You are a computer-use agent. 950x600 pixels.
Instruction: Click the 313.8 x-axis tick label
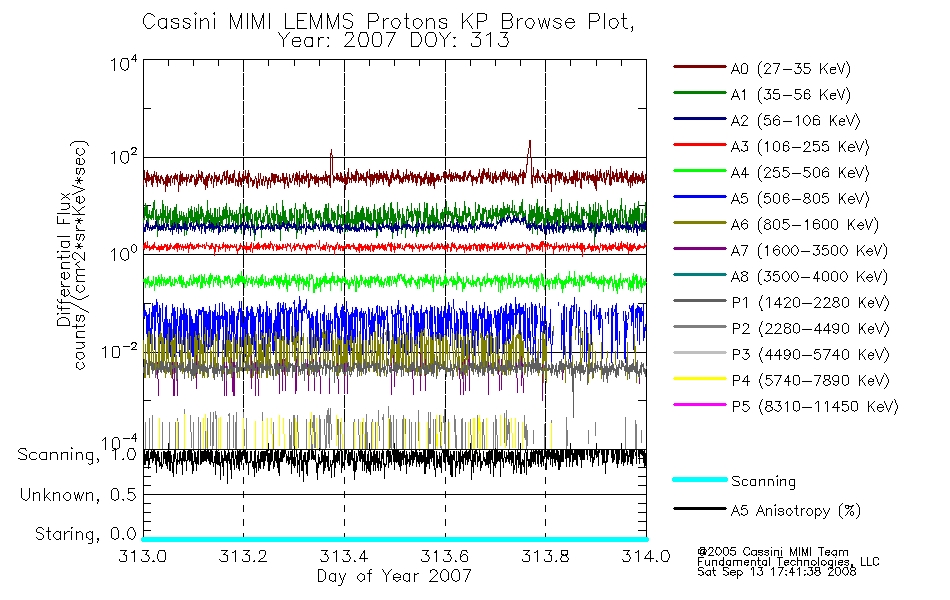(545, 556)
